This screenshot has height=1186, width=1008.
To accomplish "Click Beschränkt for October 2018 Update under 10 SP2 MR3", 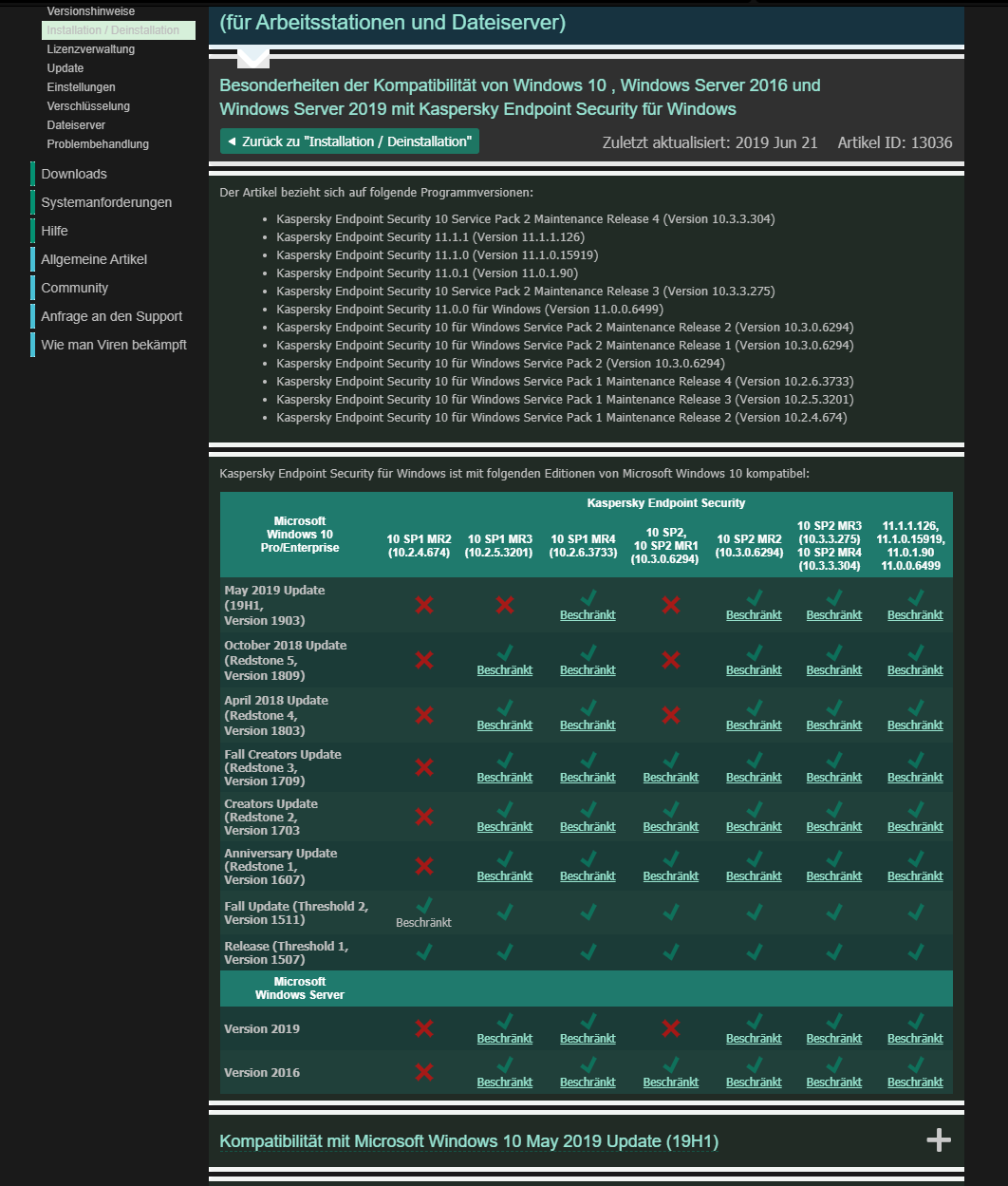I will pos(834,670).
